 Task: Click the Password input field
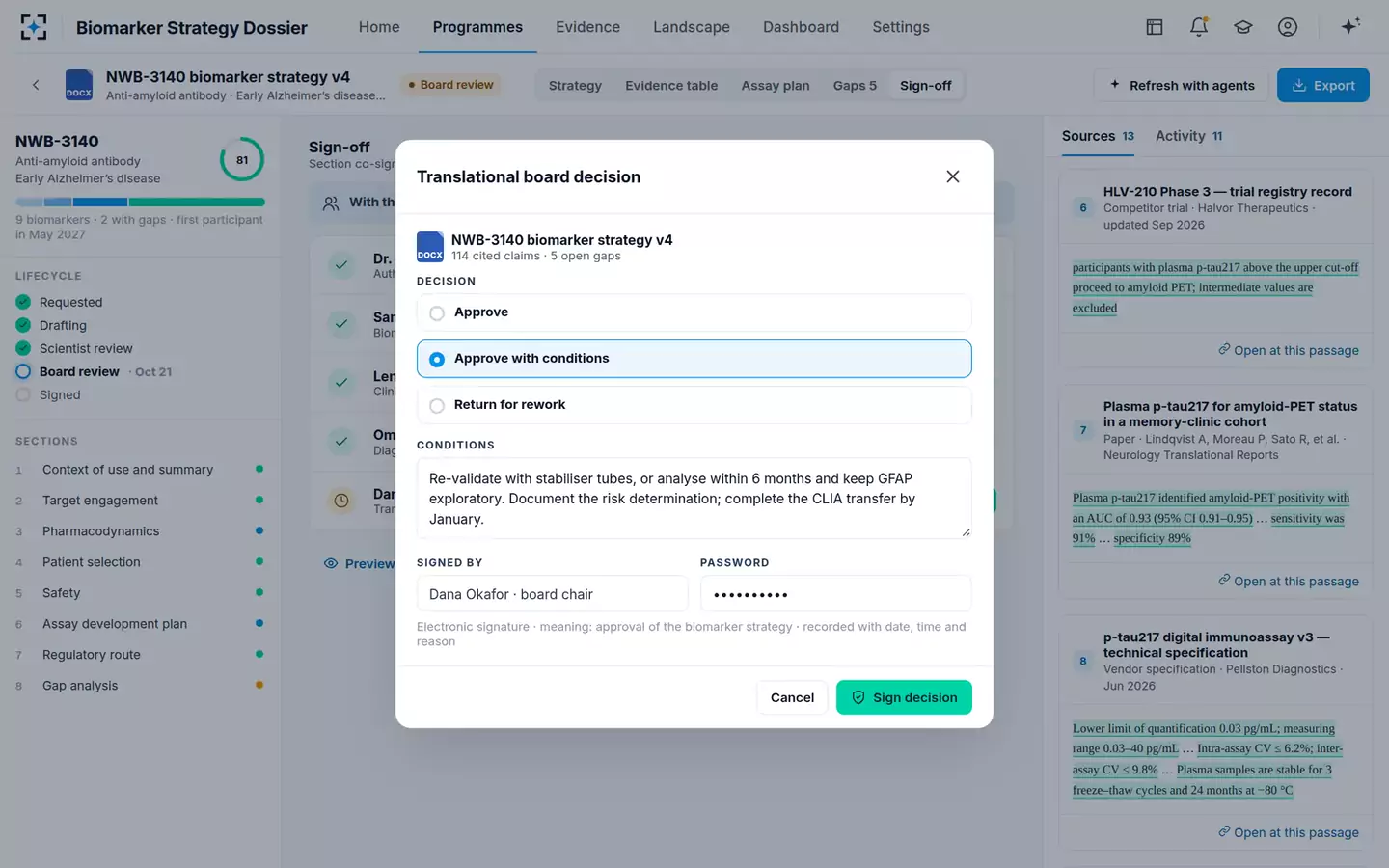click(835, 594)
